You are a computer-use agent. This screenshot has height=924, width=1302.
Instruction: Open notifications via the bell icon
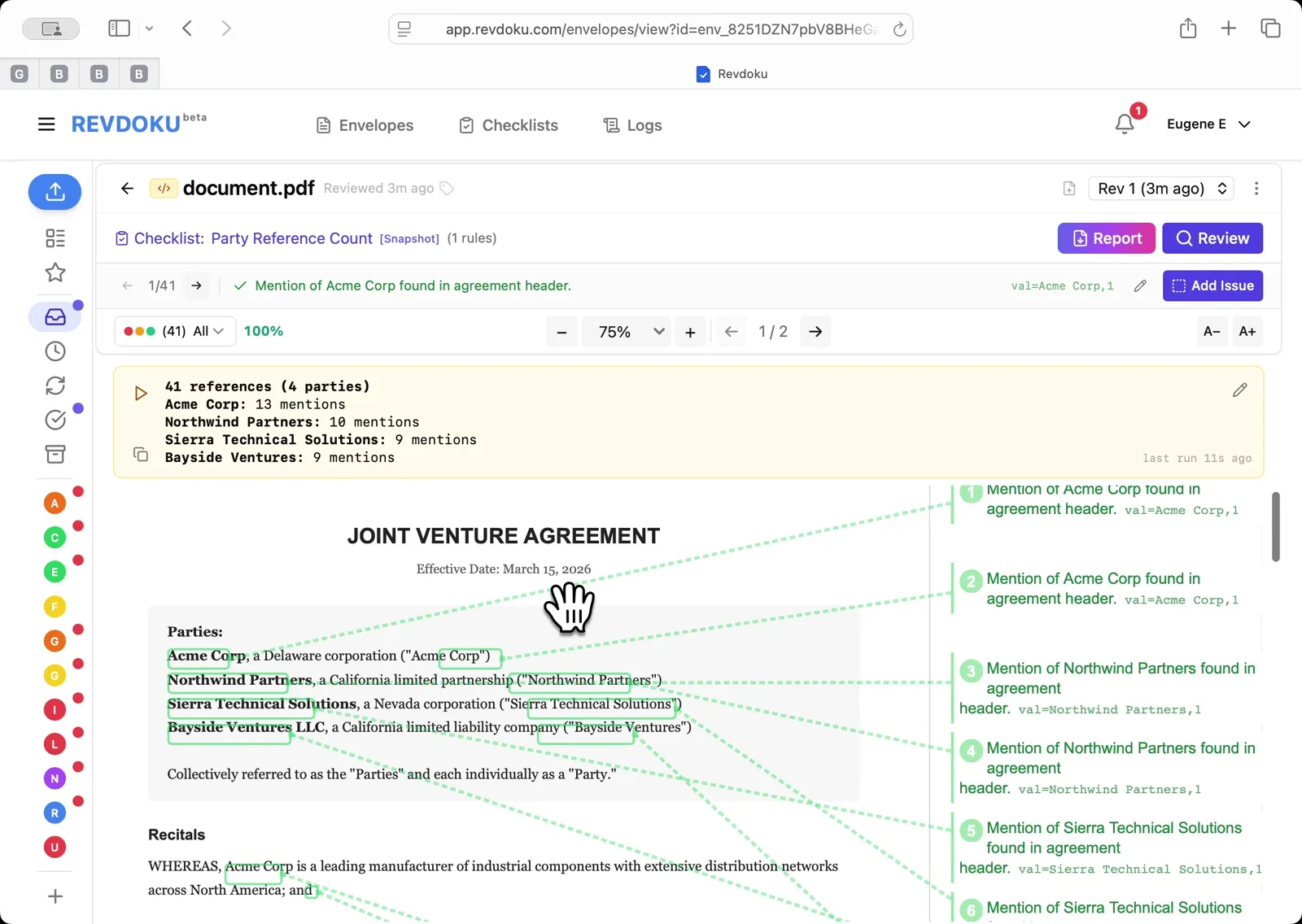tap(1125, 124)
